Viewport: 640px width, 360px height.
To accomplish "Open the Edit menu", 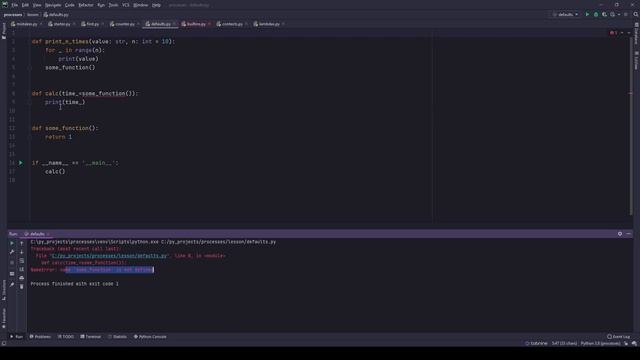I will point(25,5).
